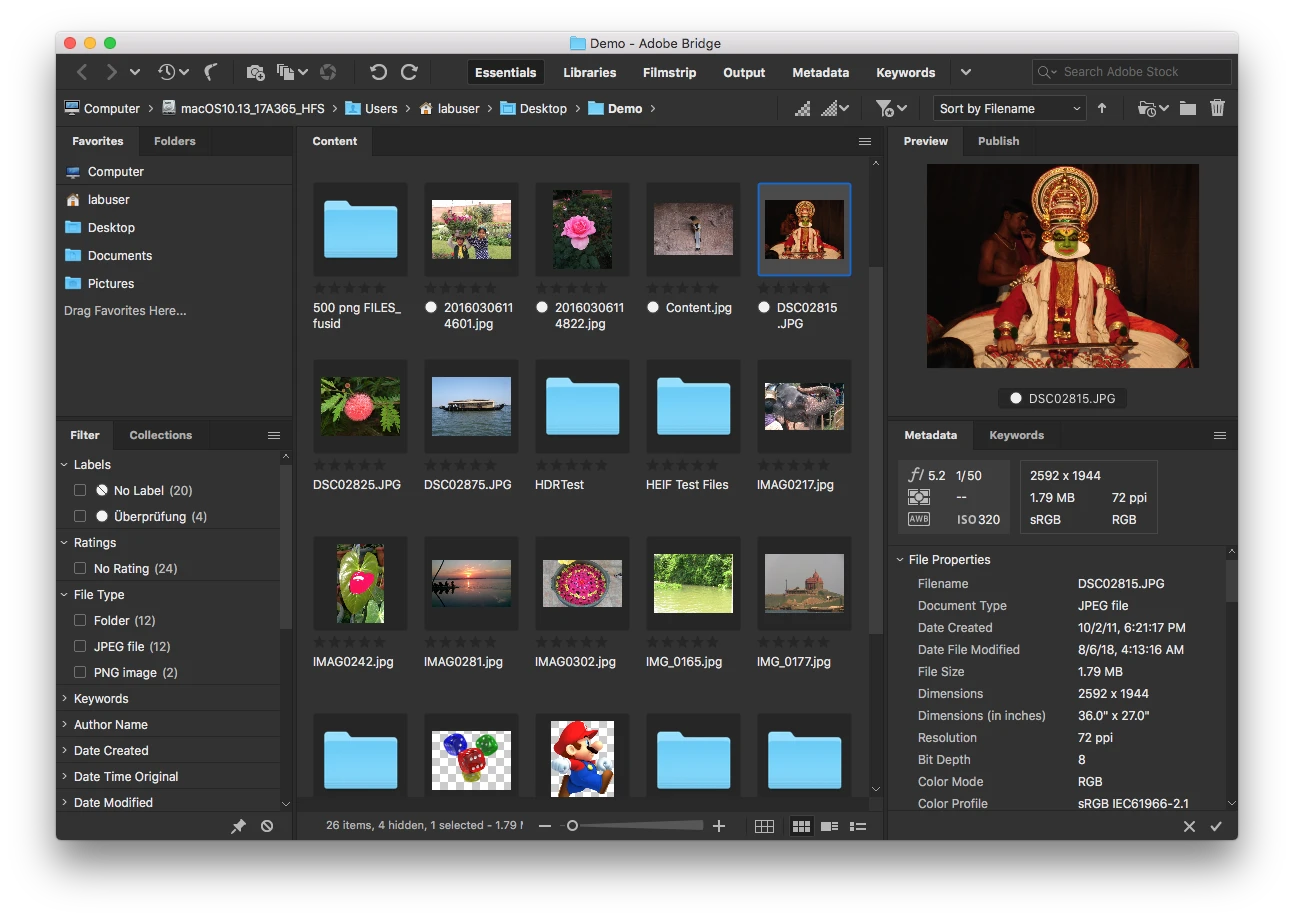The width and height of the screenshot is (1294, 920).
Task: Switch to the Filmstrip workspace
Action: [669, 72]
